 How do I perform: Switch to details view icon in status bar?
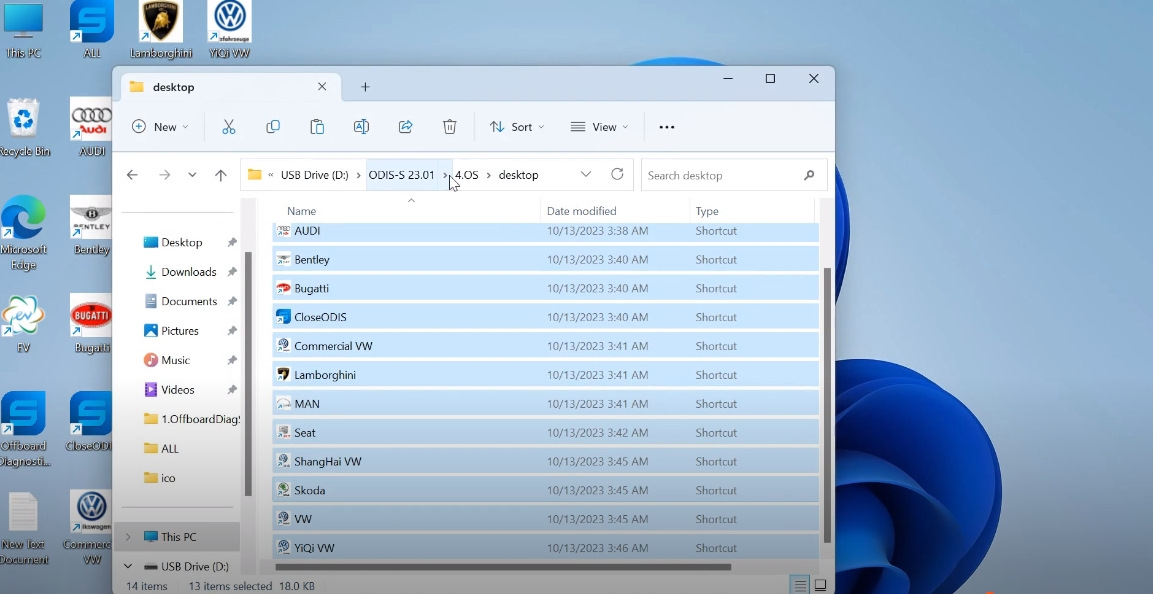799,586
